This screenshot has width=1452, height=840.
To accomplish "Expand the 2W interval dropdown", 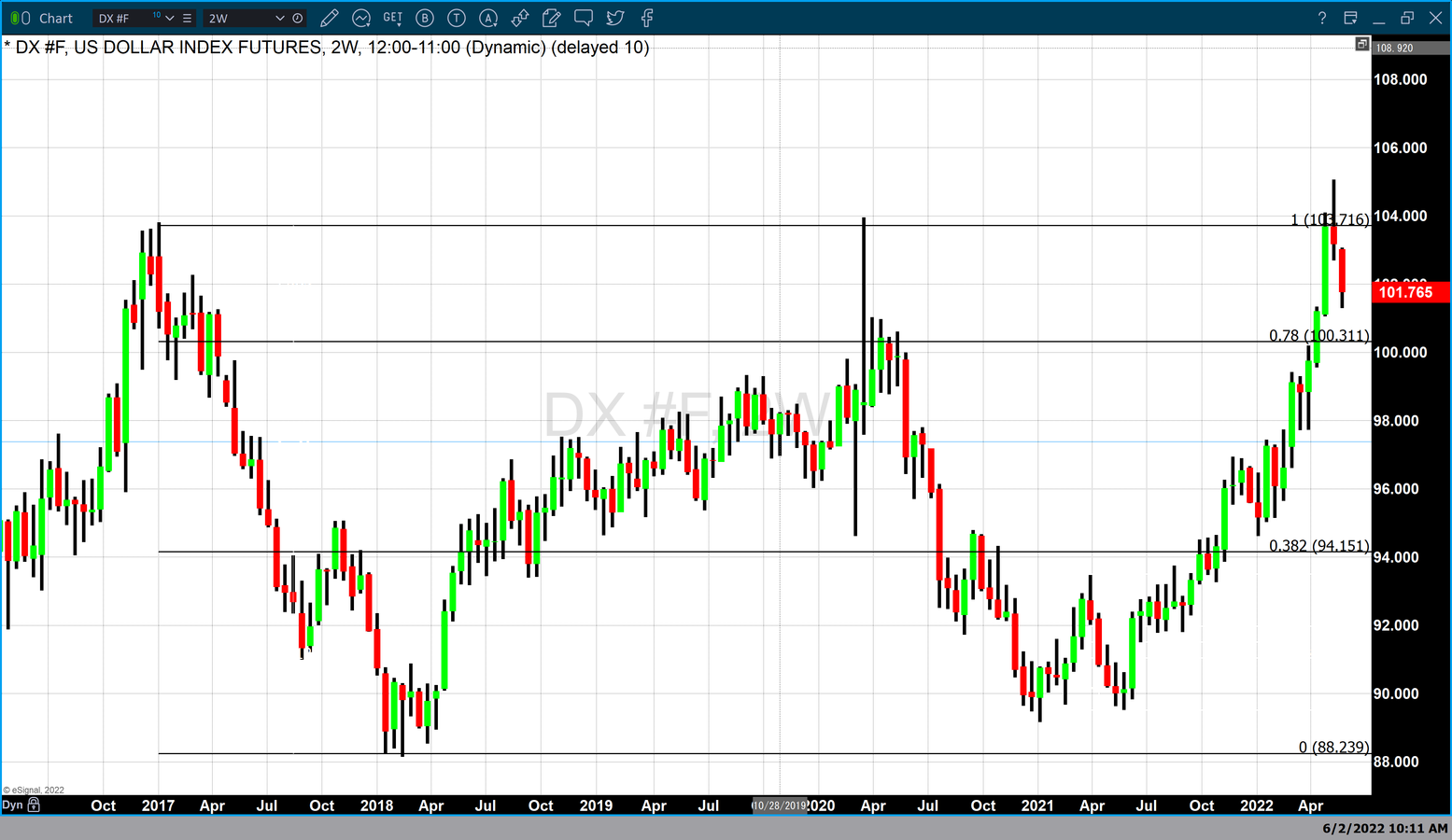I will pyautogui.click(x=279, y=18).
